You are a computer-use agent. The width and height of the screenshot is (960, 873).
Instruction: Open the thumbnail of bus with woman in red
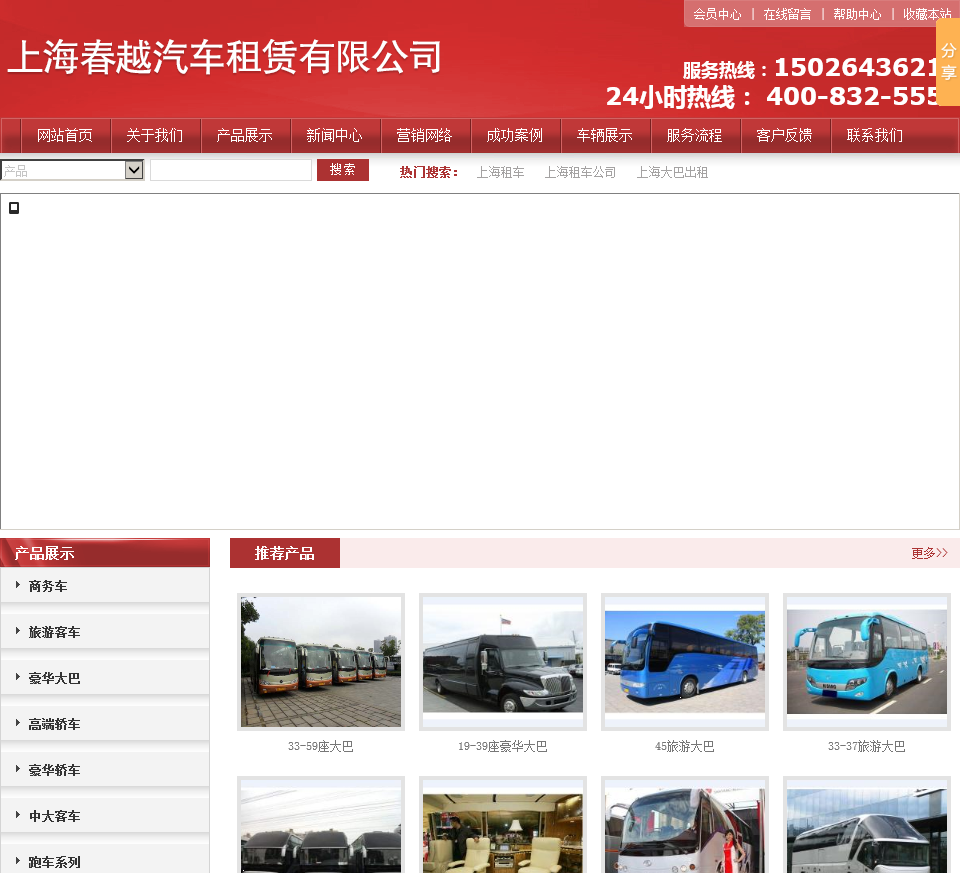684,825
